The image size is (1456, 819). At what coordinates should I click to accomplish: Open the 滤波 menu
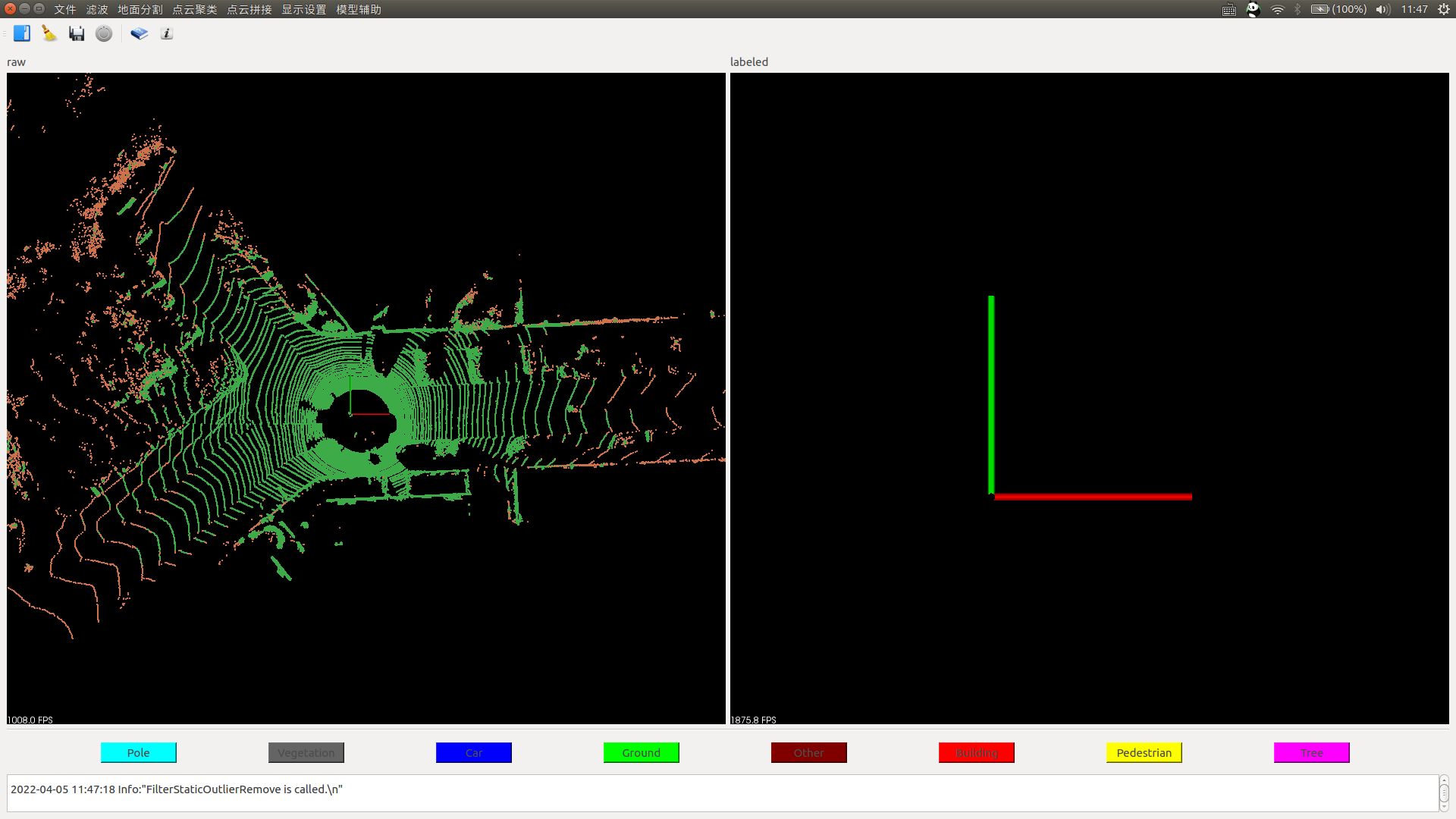[x=97, y=9]
